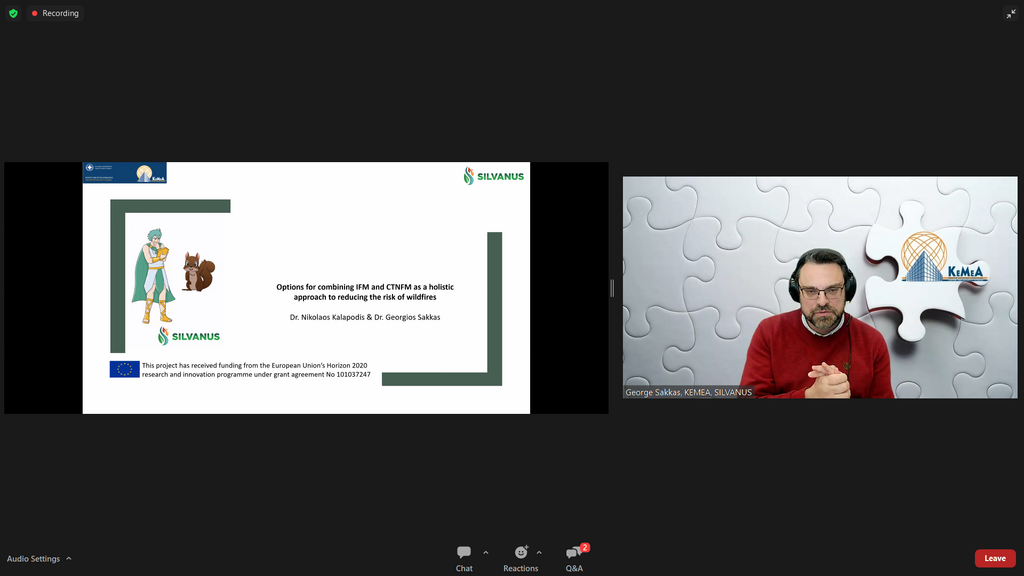Click the red Q&A unread count badge
1024x576 pixels.
pos(585,547)
